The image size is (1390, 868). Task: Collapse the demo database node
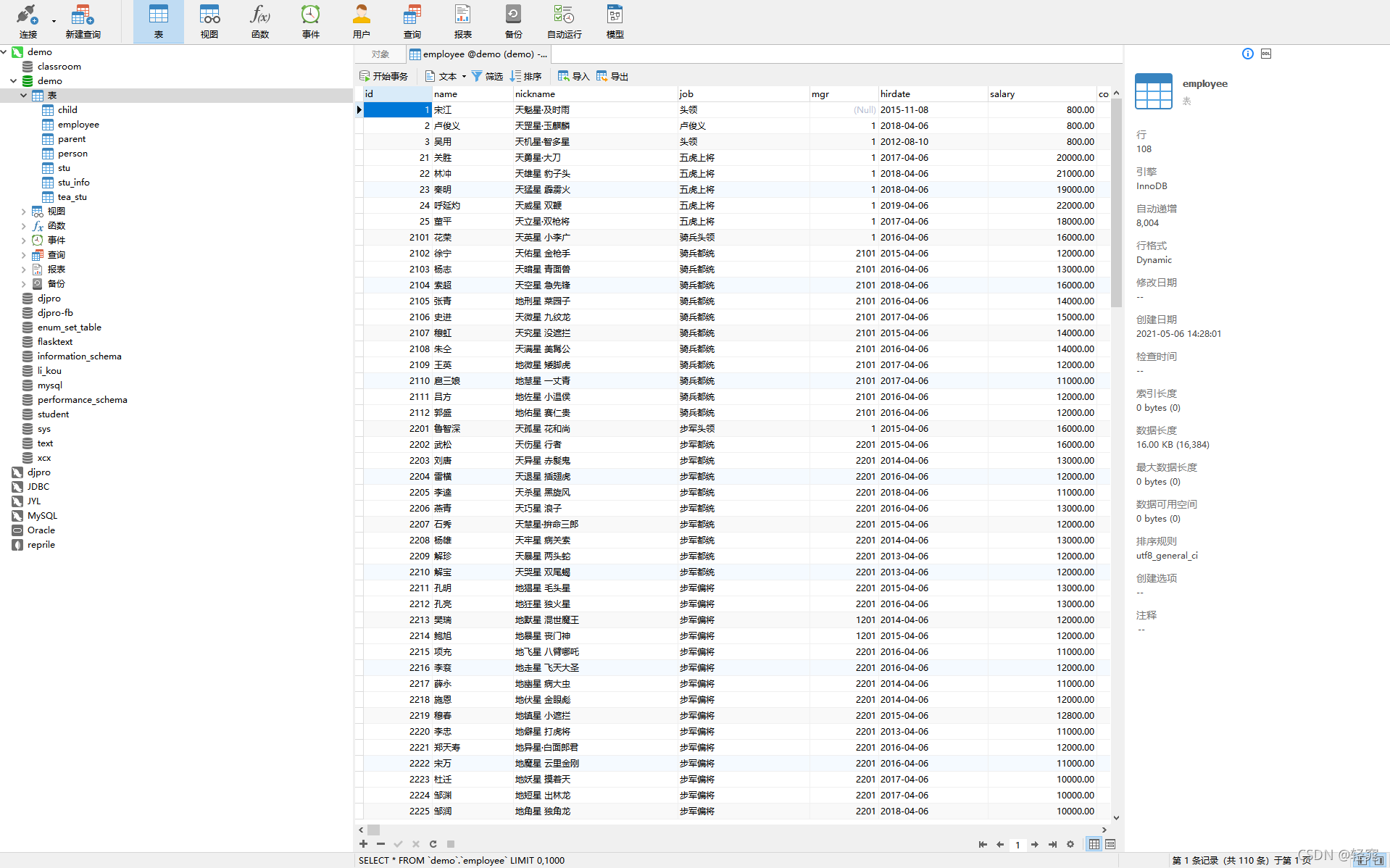[x=14, y=81]
